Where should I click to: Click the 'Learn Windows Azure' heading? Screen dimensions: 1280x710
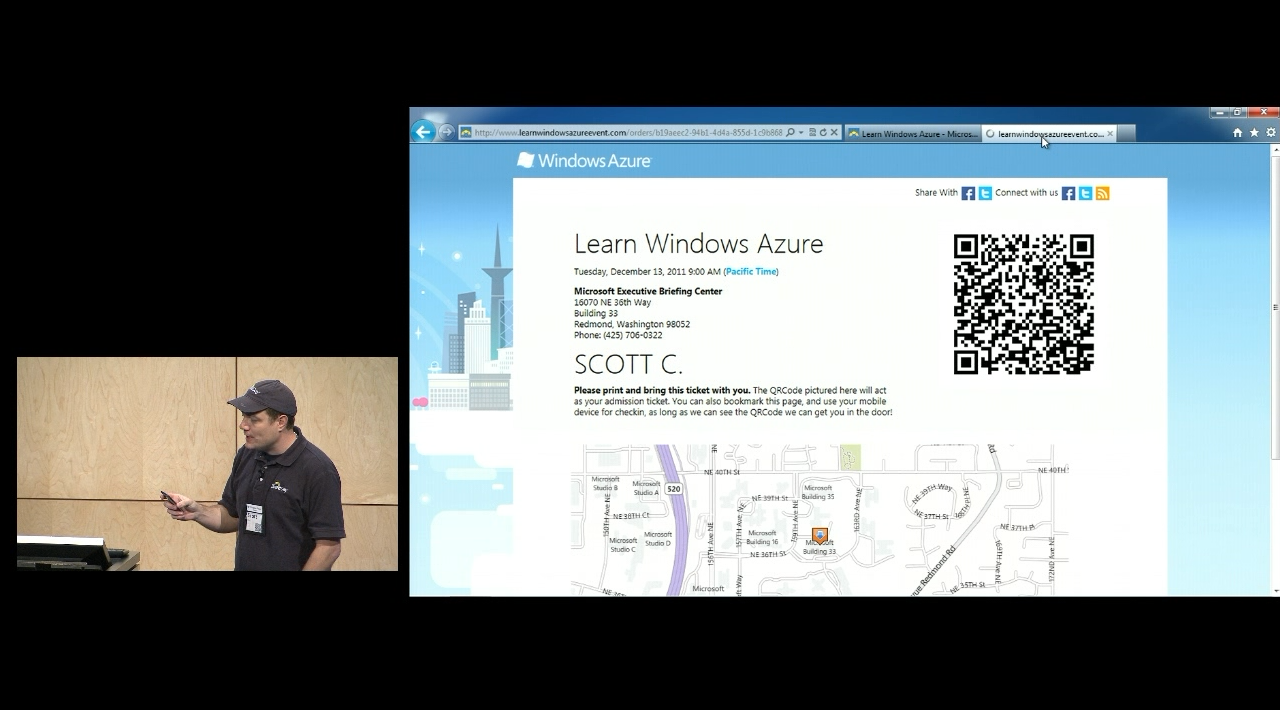coord(698,243)
